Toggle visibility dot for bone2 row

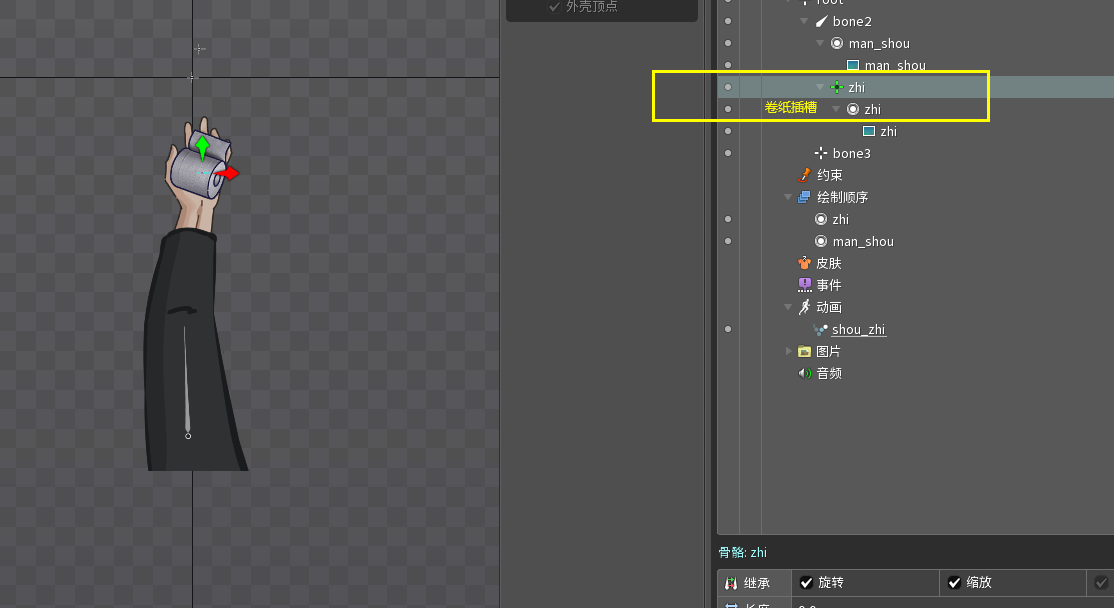pyautogui.click(x=728, y=21)
